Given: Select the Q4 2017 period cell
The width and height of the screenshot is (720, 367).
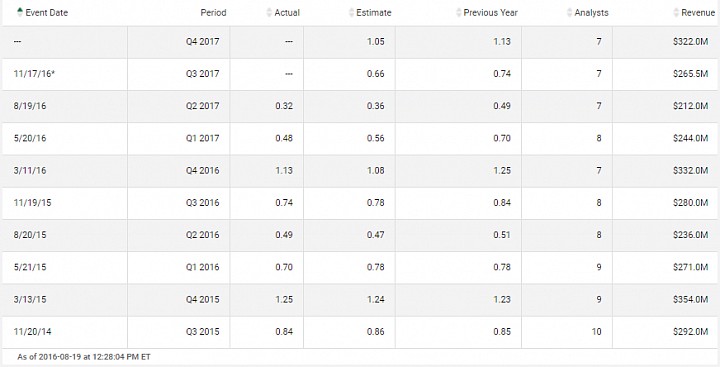Looking at the screenshot, I should pyautogui.click(x=202, y=41).
